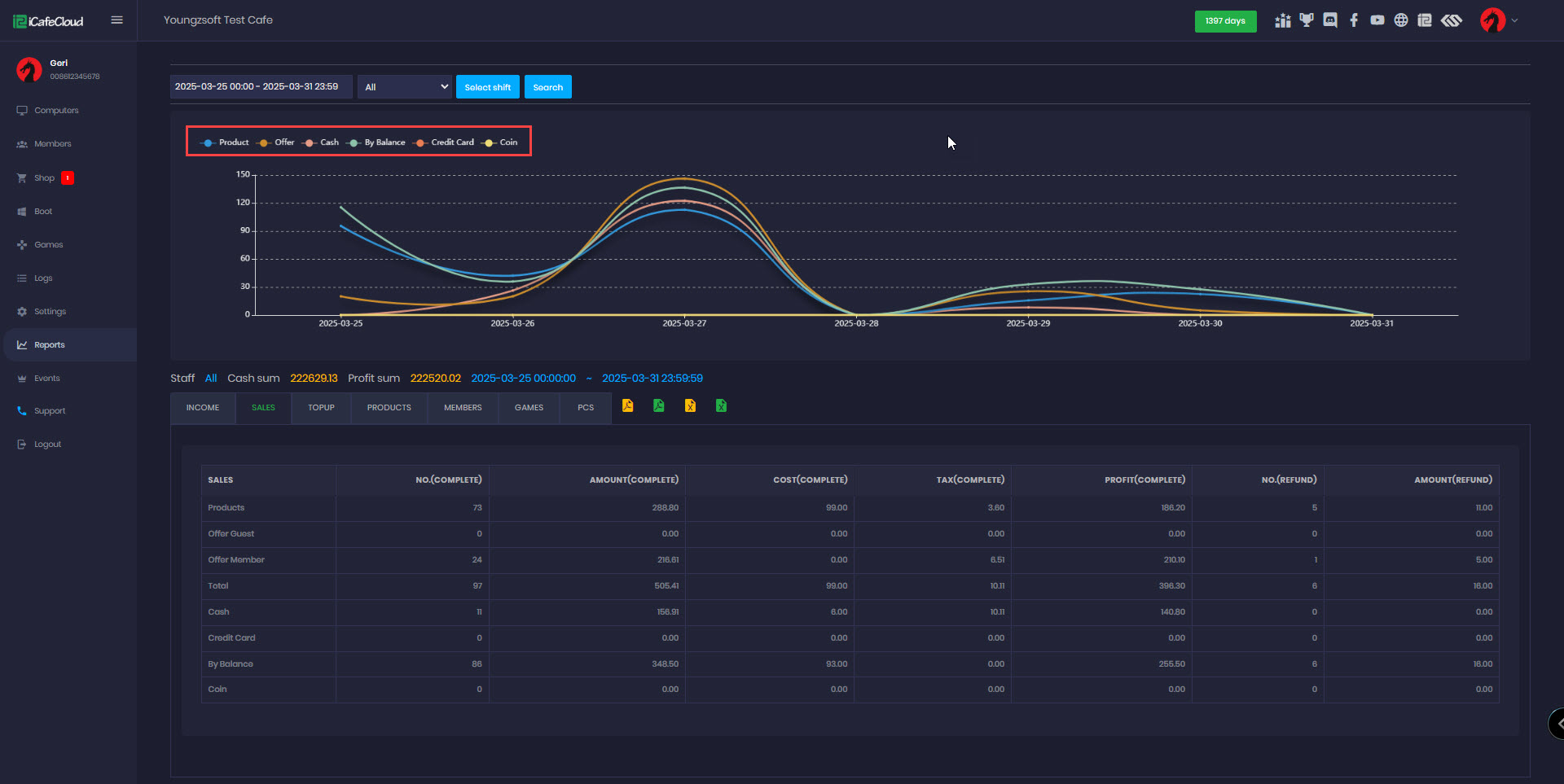Hide the By Balance legend series

(x=376, y=142)
